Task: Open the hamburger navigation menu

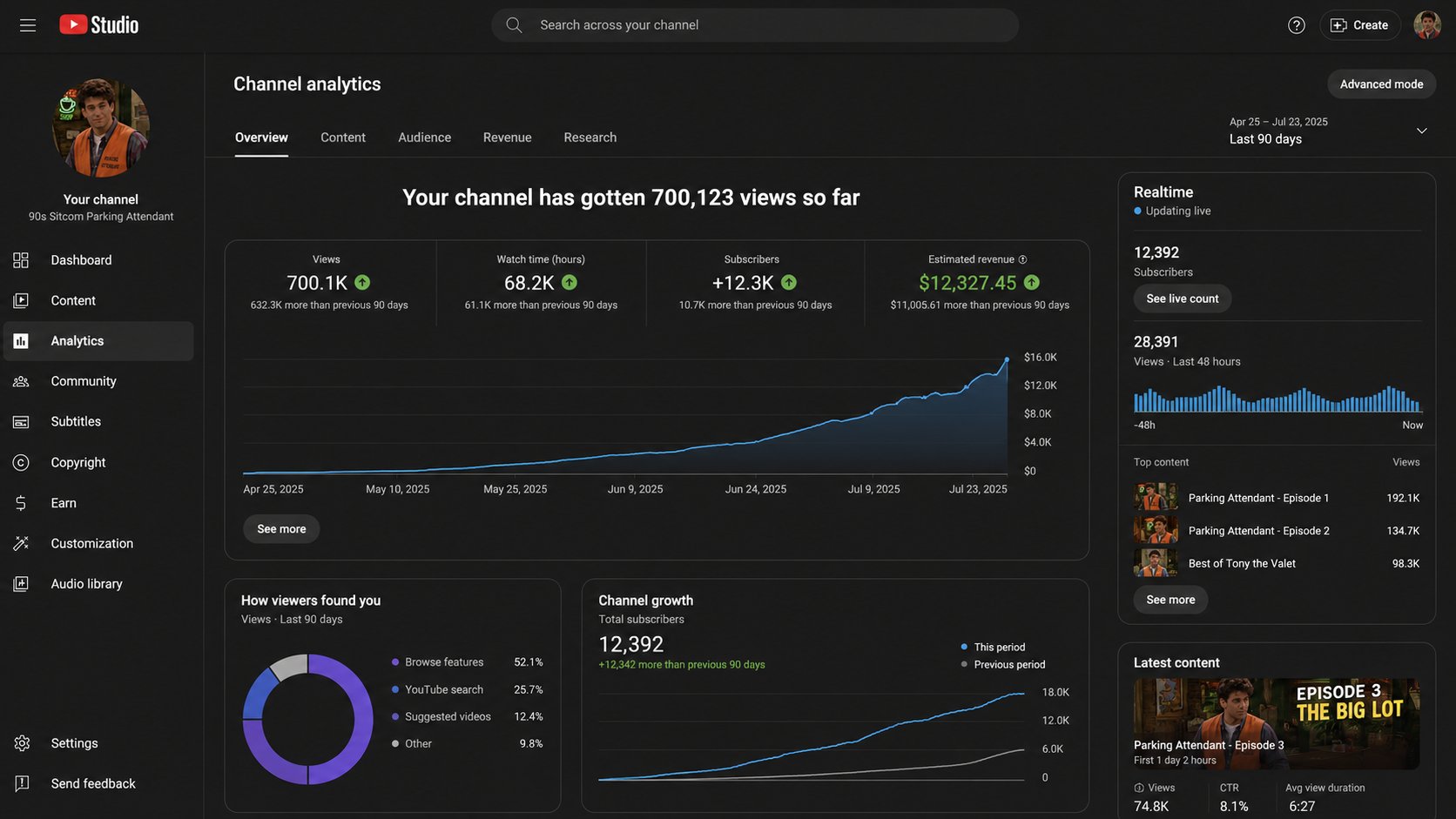Action: (x=28, y=25)
